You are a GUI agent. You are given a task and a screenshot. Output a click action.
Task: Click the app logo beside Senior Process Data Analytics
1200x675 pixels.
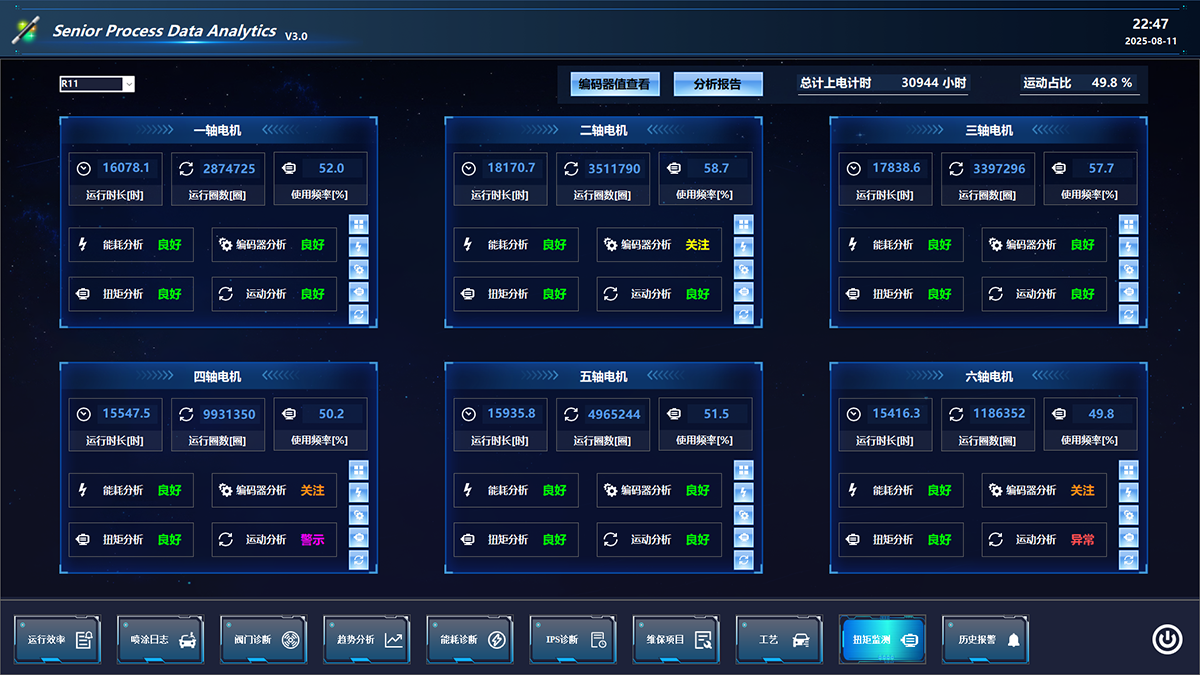pos(25,30)
